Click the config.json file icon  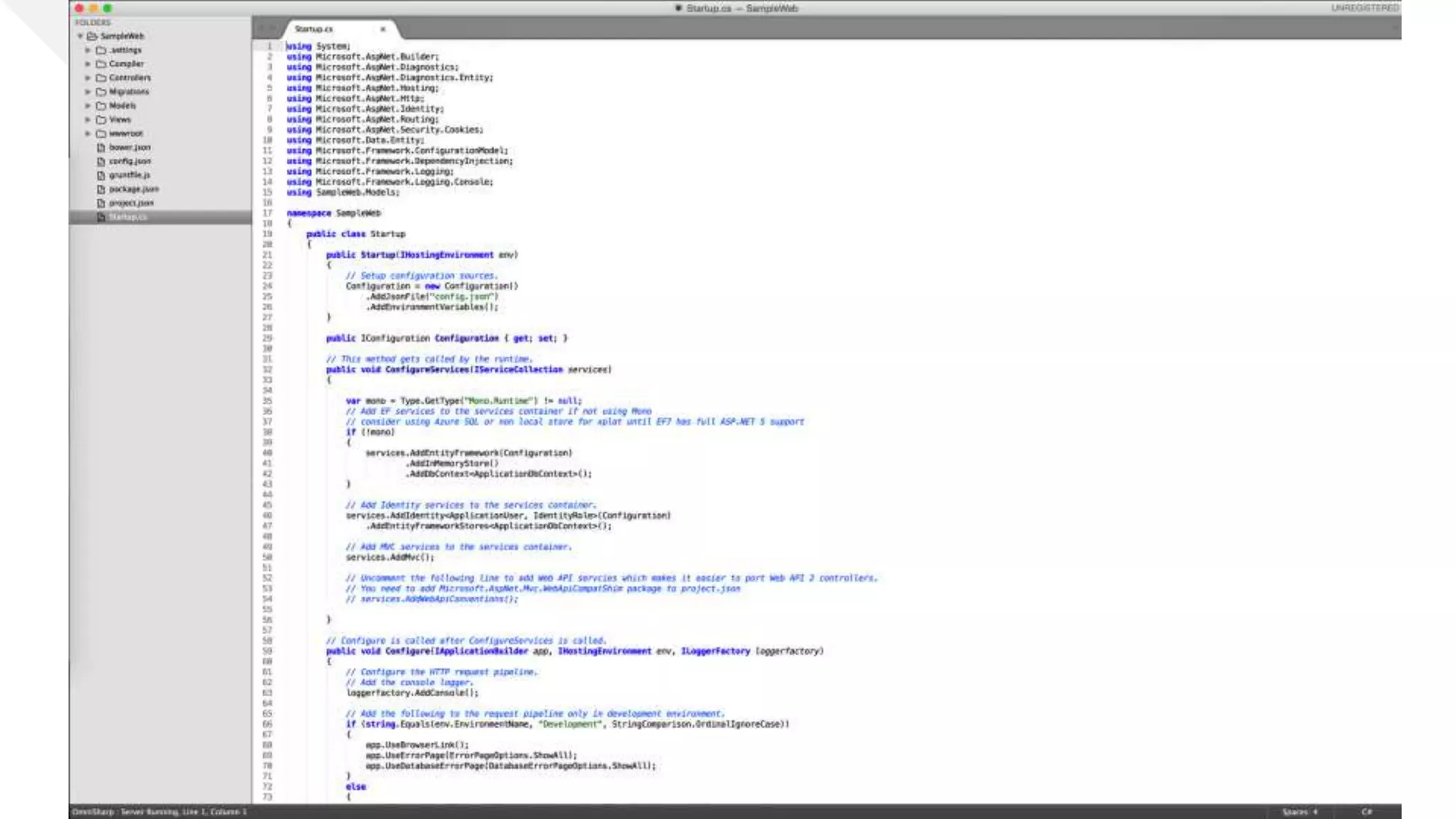101,161
